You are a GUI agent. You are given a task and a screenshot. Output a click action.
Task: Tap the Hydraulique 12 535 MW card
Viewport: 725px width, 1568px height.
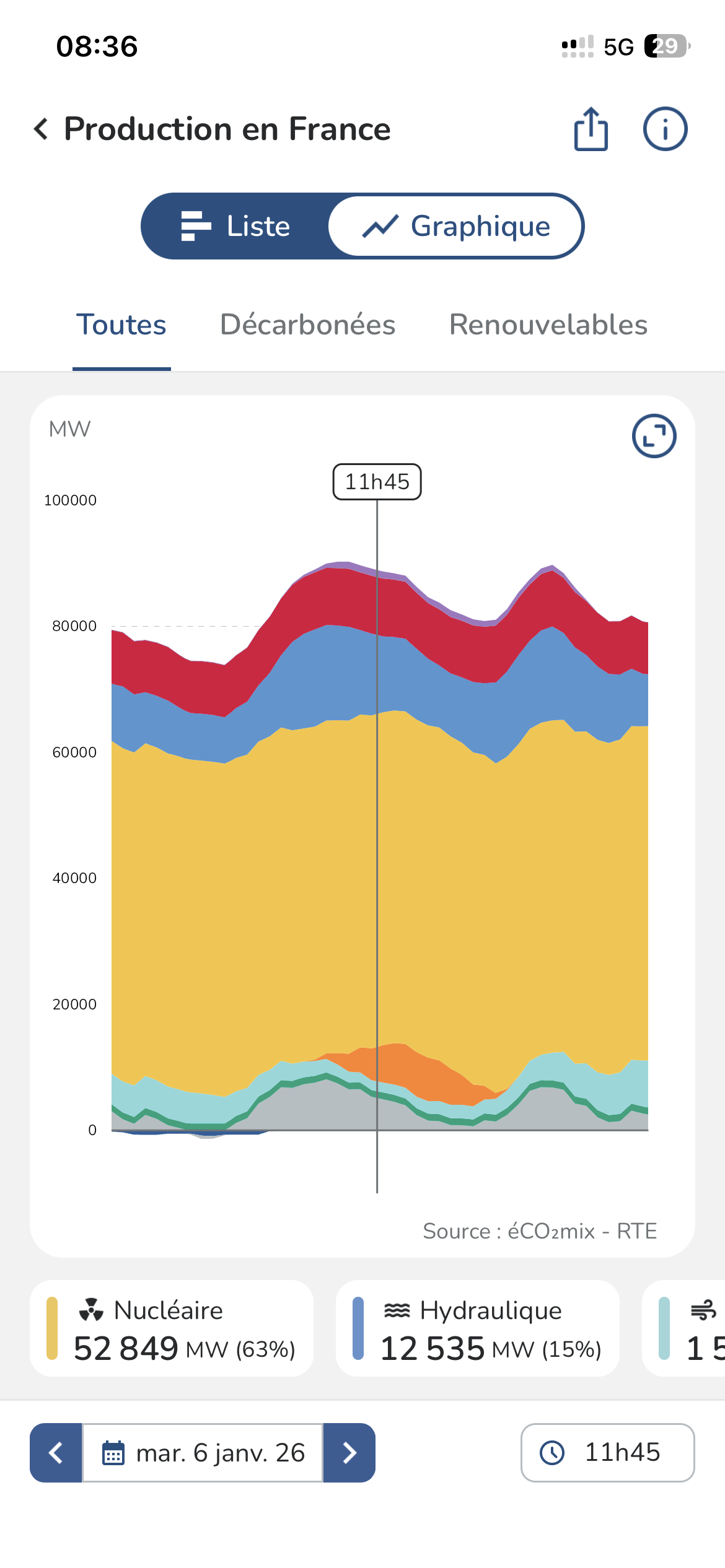[477, 1328]
